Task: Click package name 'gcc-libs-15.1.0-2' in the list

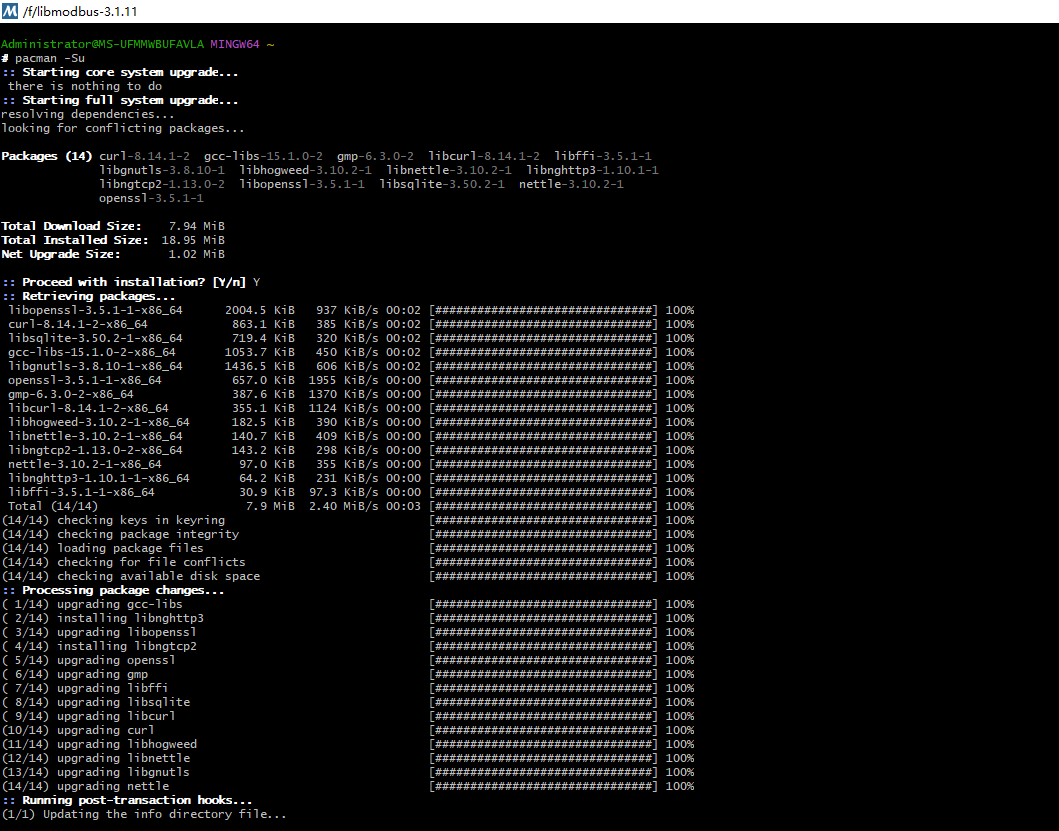Action: coord(263,156)
